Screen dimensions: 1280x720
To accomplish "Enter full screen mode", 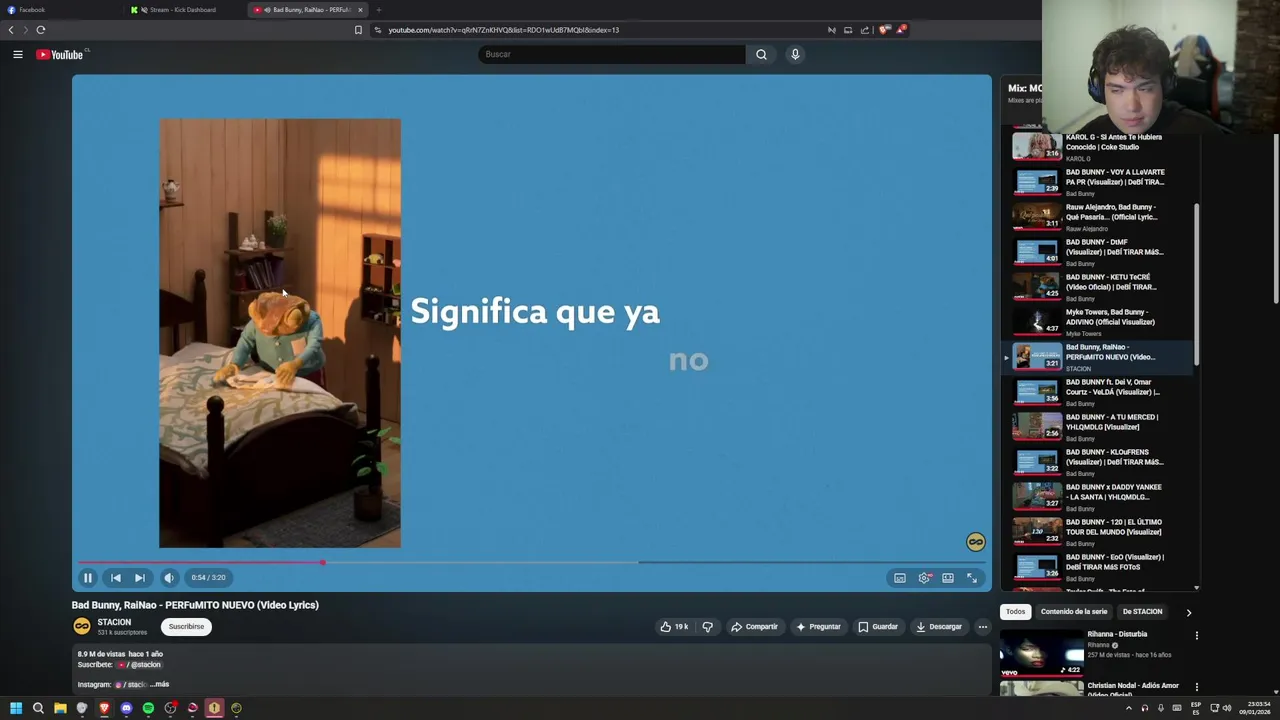I will [972, 578].
